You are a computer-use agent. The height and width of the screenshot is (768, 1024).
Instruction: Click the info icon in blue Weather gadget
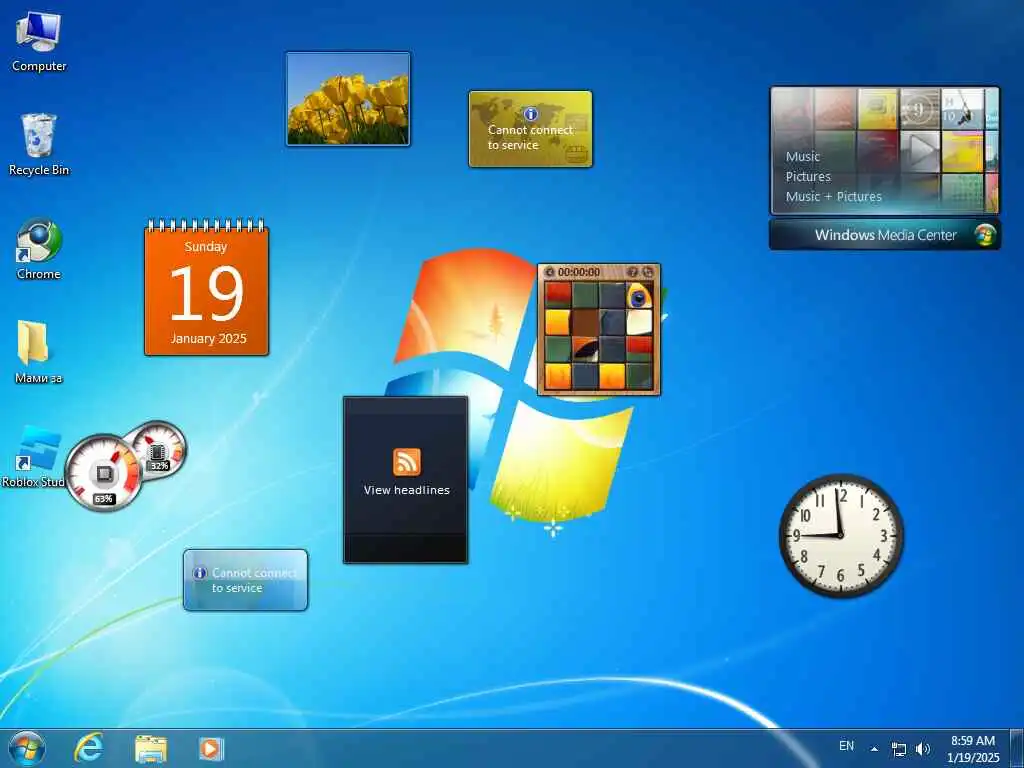click(200, 573)
